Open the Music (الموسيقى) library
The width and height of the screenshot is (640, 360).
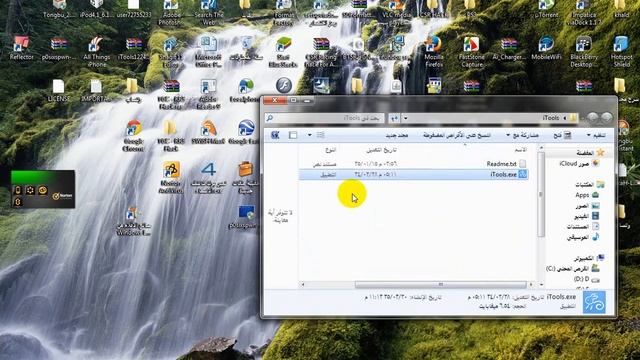coord(583,237)
